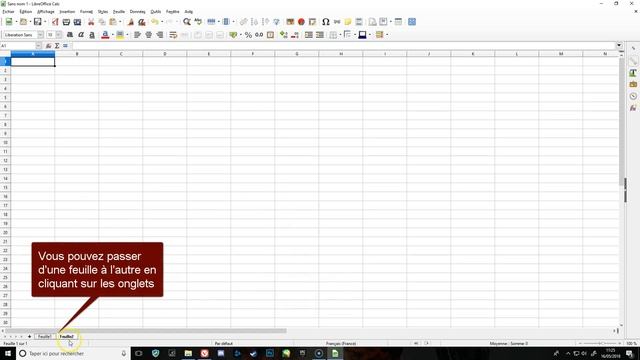Image resolution: width=640 pixels, height=360 pixels.
Task: Click Format as number 0.0 icon
Action: click(259, 35)
